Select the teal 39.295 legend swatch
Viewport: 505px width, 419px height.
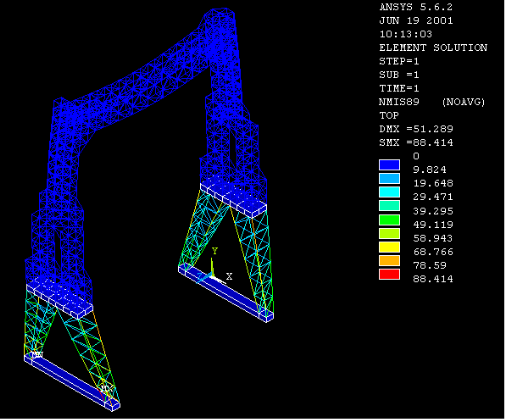(x=389, y=206)
